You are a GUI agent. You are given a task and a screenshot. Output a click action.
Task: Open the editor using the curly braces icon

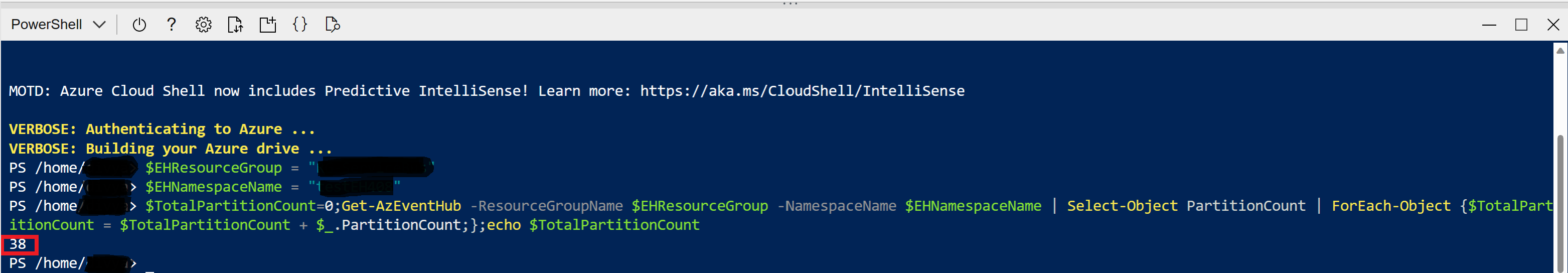[300, 25]
